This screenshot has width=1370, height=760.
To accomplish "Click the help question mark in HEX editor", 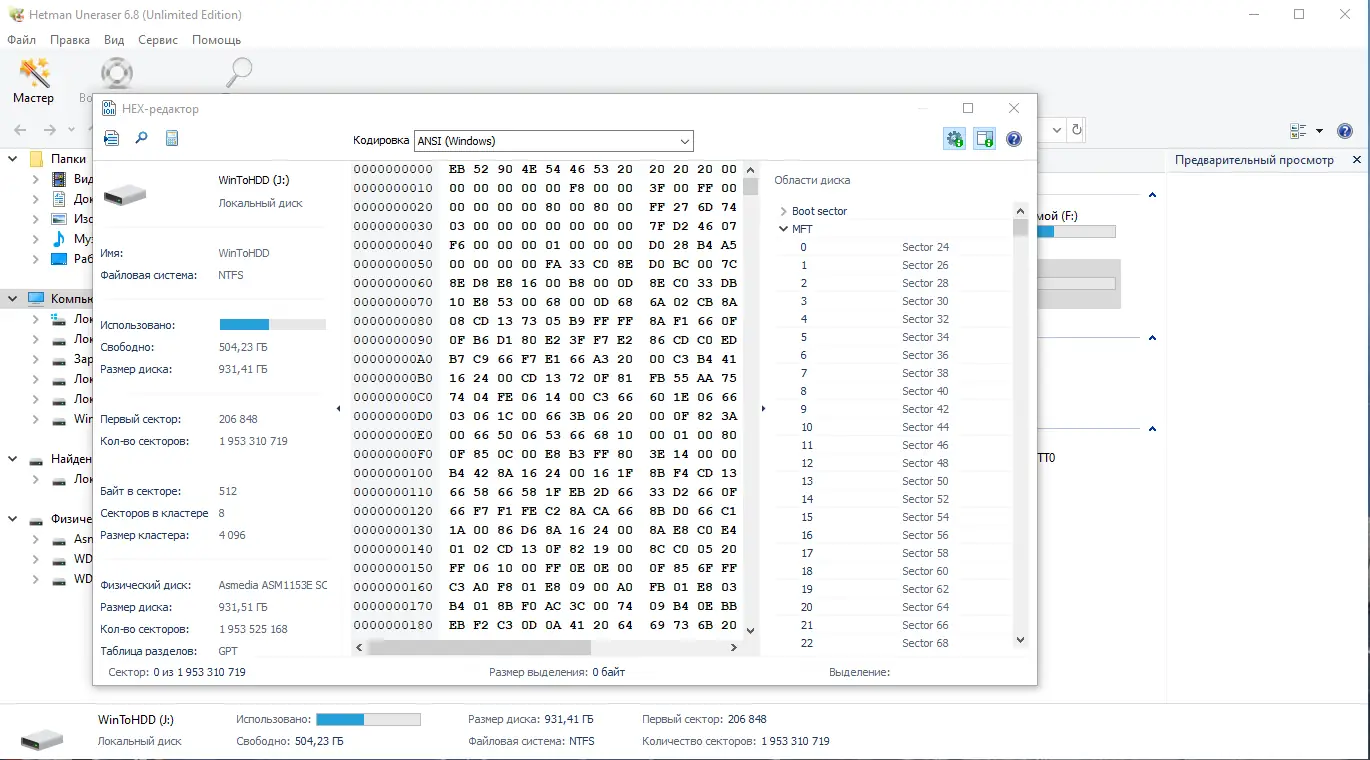I will point(1014,139).
